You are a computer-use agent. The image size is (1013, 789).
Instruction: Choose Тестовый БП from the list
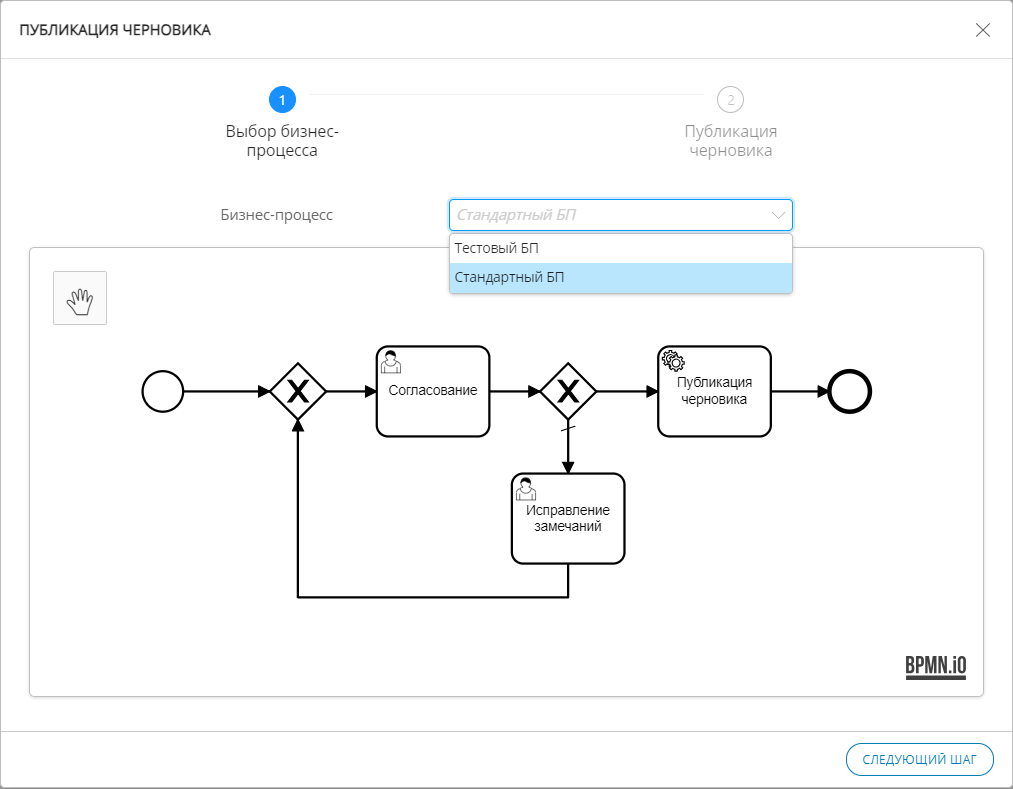coord(620,248)
